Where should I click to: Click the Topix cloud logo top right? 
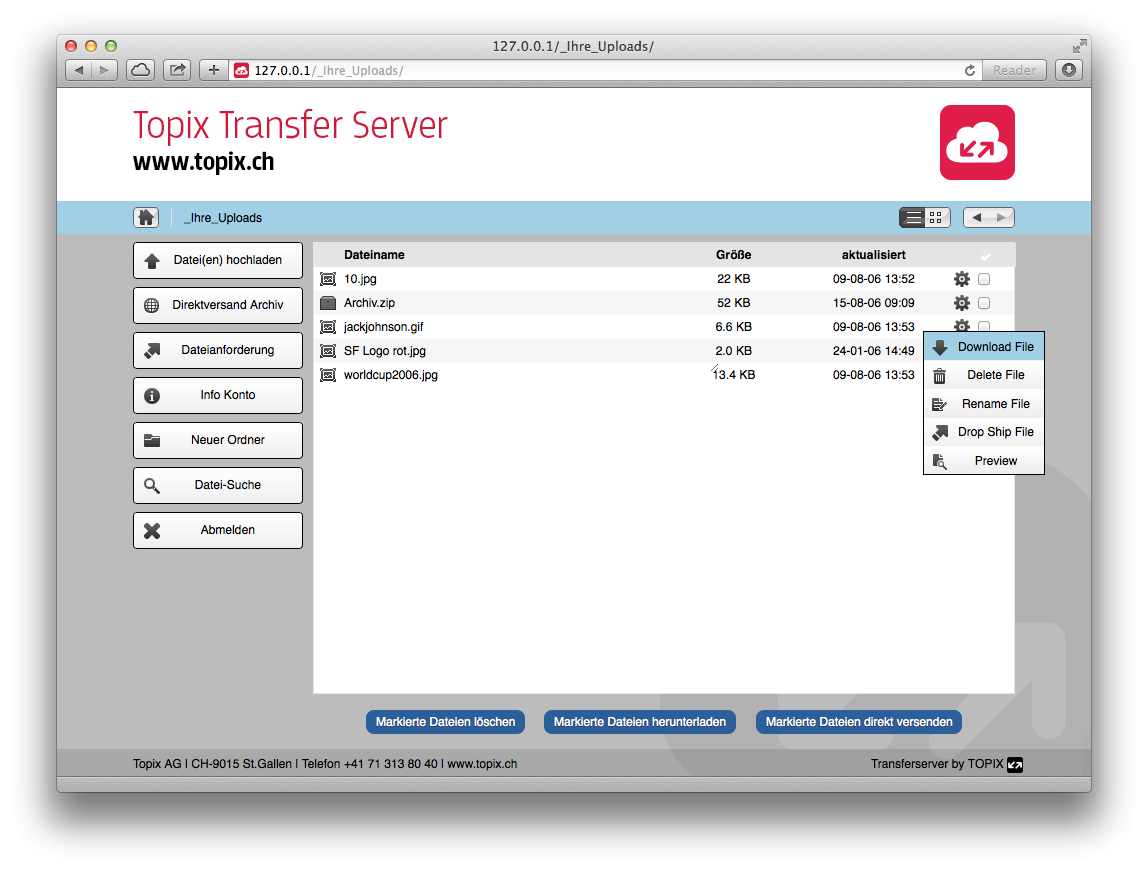tap(977, 142)
